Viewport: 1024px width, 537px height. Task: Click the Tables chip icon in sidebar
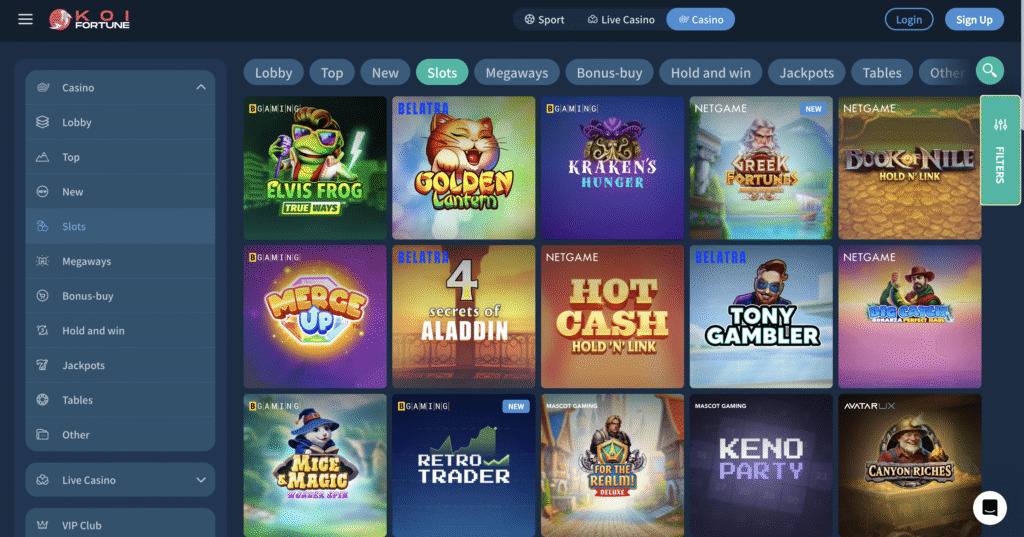coord(42,400)
